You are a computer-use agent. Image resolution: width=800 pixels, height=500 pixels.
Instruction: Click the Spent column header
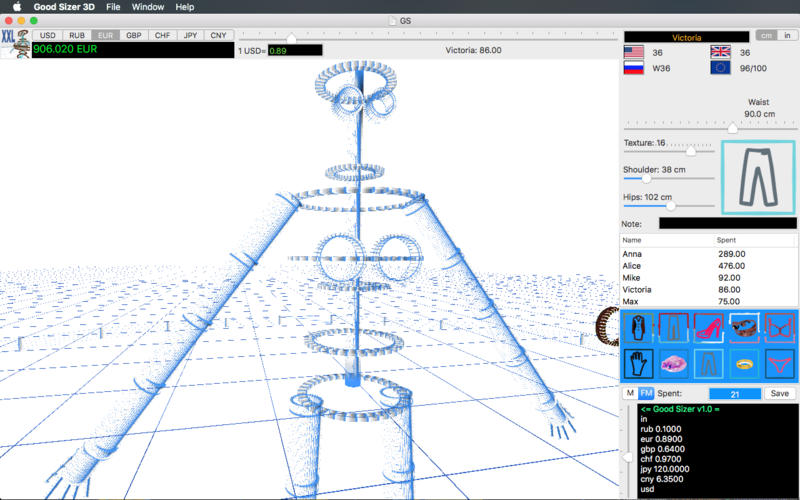(726, 240)
